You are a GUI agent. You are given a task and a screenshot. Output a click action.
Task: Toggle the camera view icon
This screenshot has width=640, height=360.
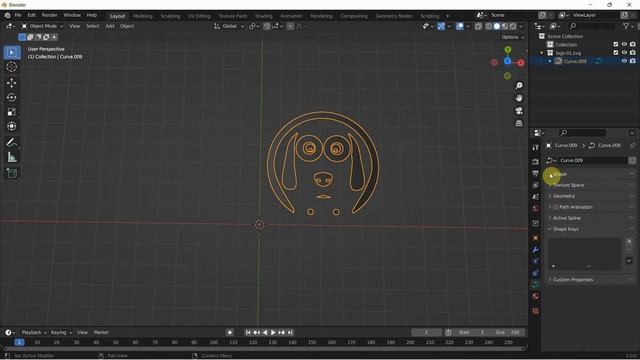tap(519, 111)
